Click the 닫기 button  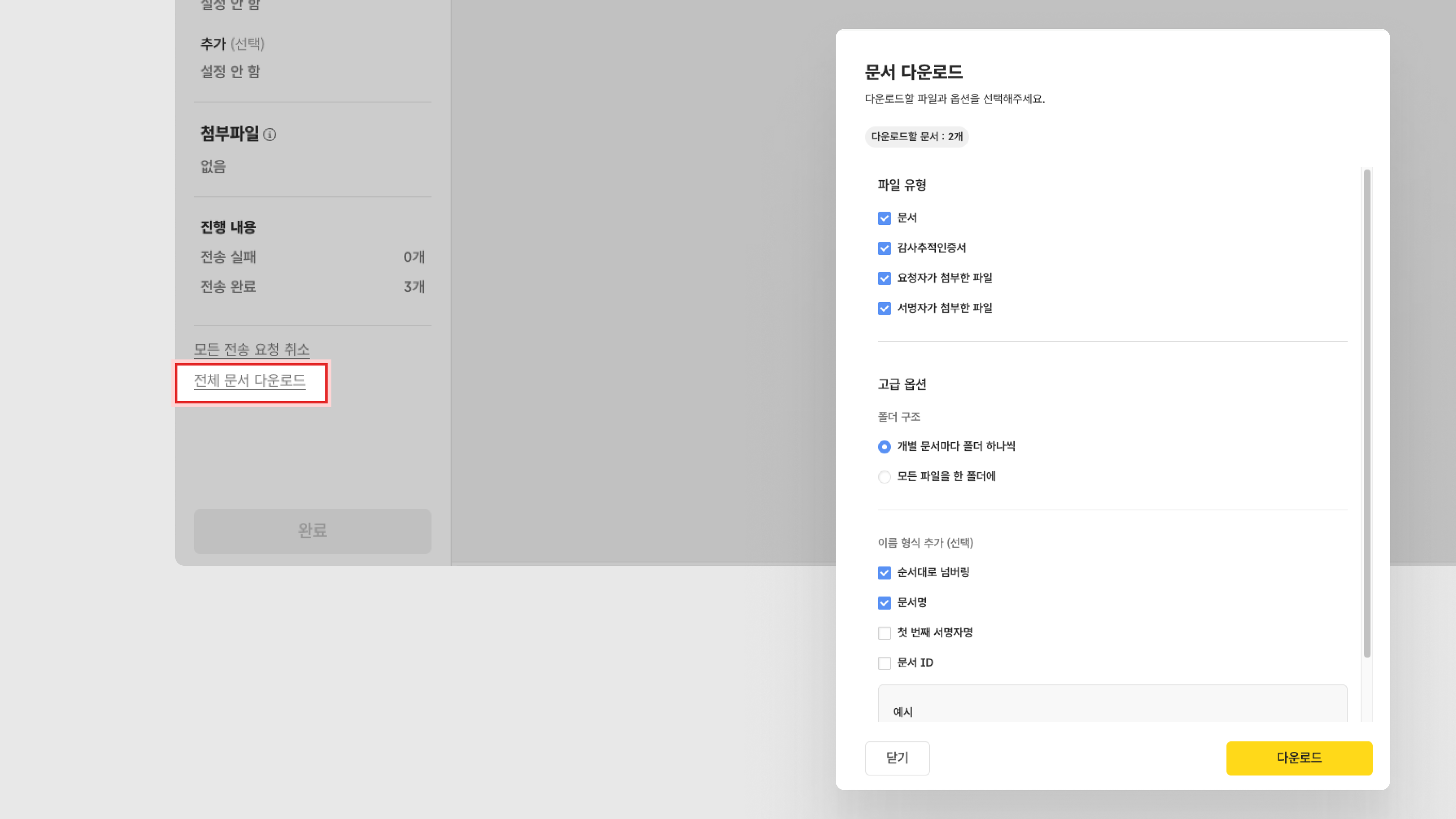[x=896, y=758]
